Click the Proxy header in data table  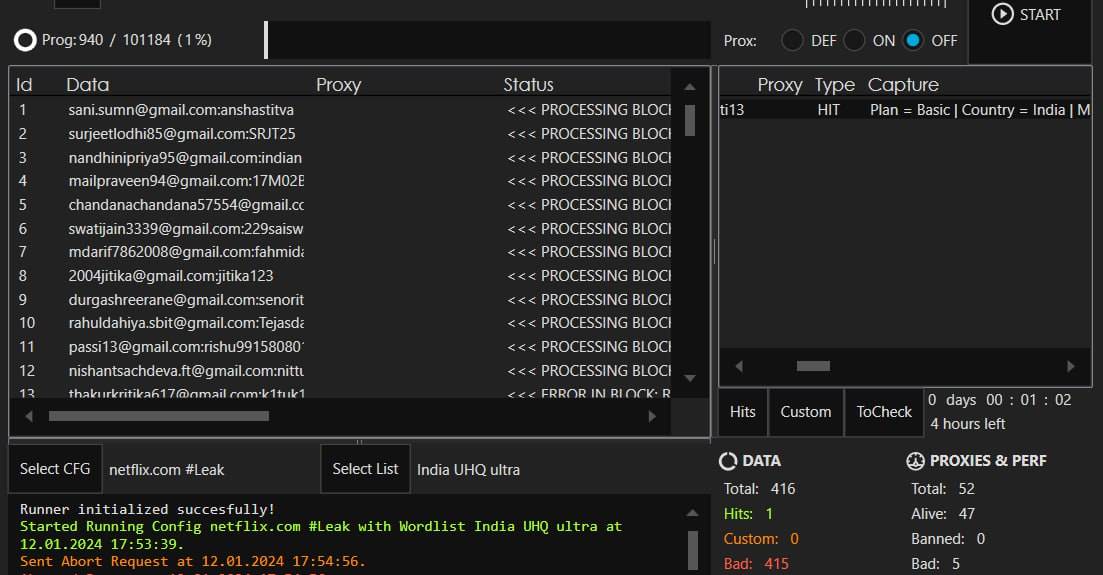tap(338, 85)
